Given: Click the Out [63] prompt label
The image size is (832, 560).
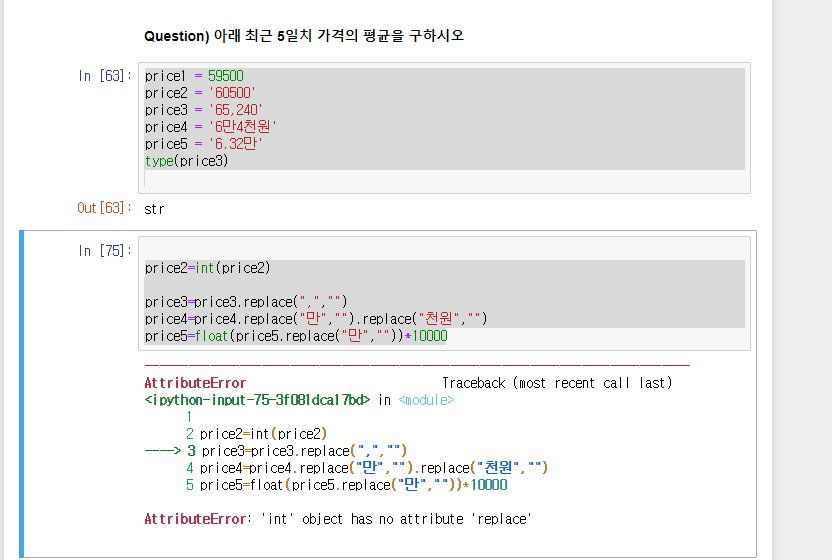Looking at the screenshot, I should tap(104, 208).
